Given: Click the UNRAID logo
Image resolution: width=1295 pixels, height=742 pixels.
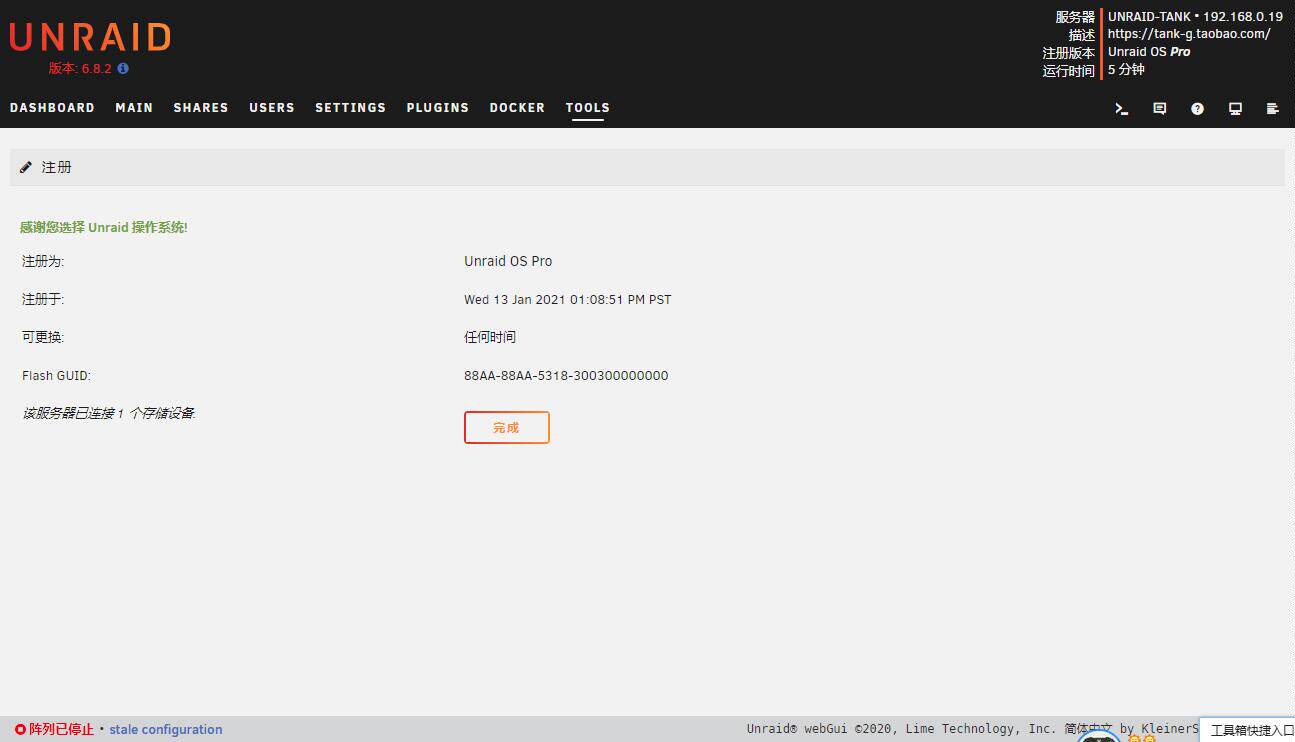Looking at the screenshot, I should point(90,38).
